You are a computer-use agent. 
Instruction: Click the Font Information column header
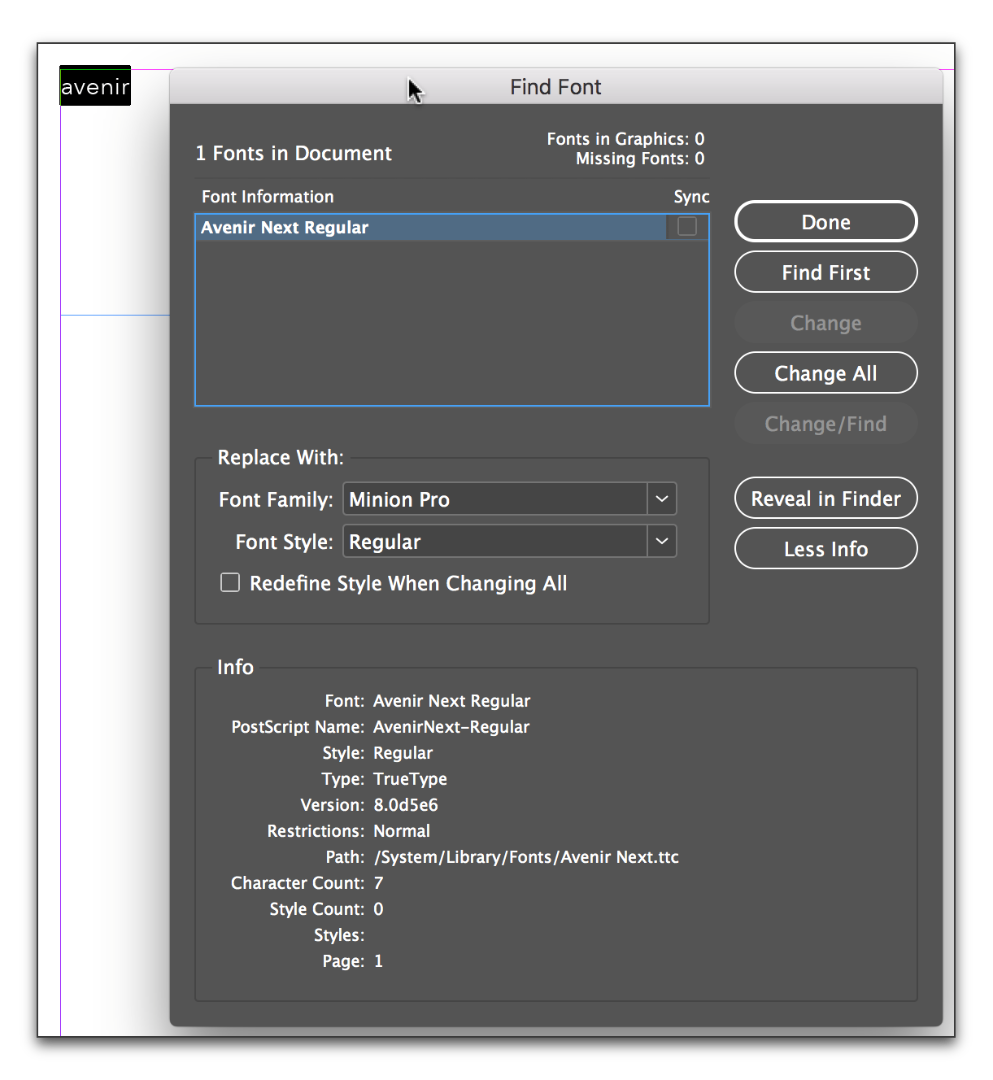pos(267,196)
